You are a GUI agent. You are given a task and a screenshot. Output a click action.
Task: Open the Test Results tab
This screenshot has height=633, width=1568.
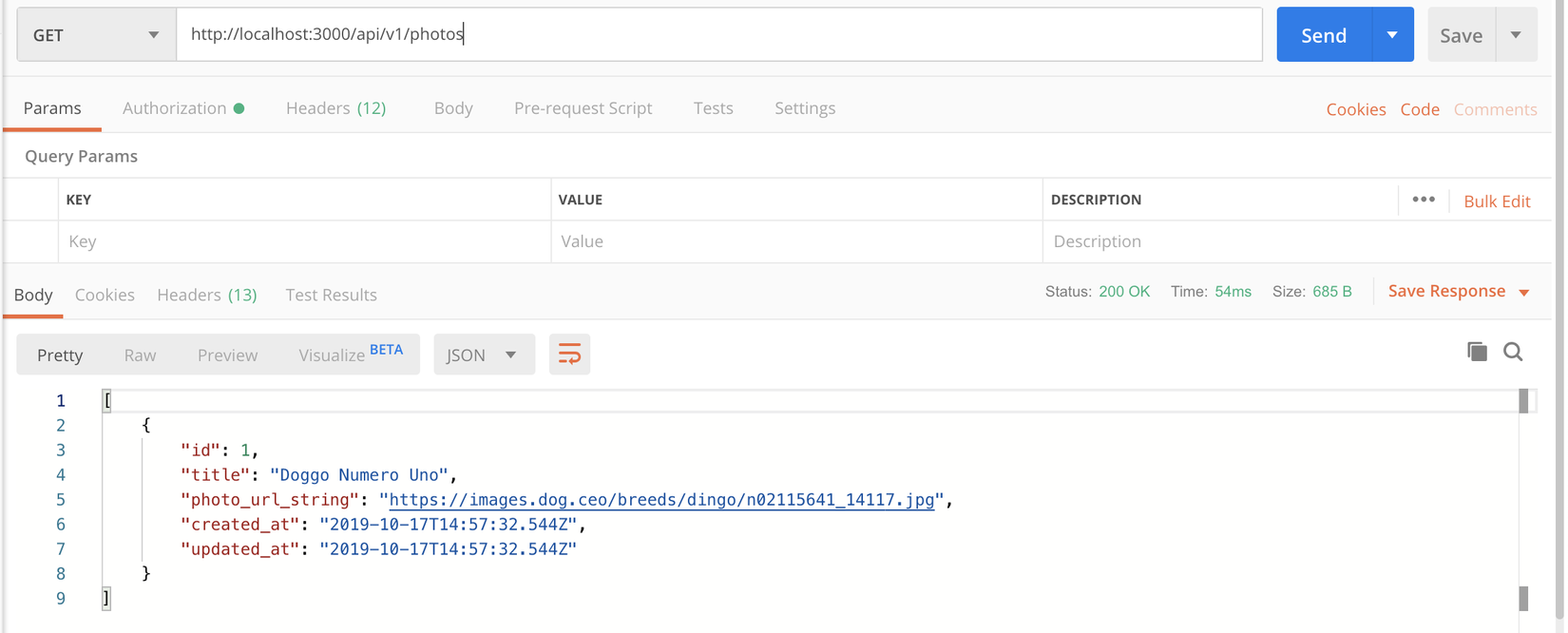331,295
